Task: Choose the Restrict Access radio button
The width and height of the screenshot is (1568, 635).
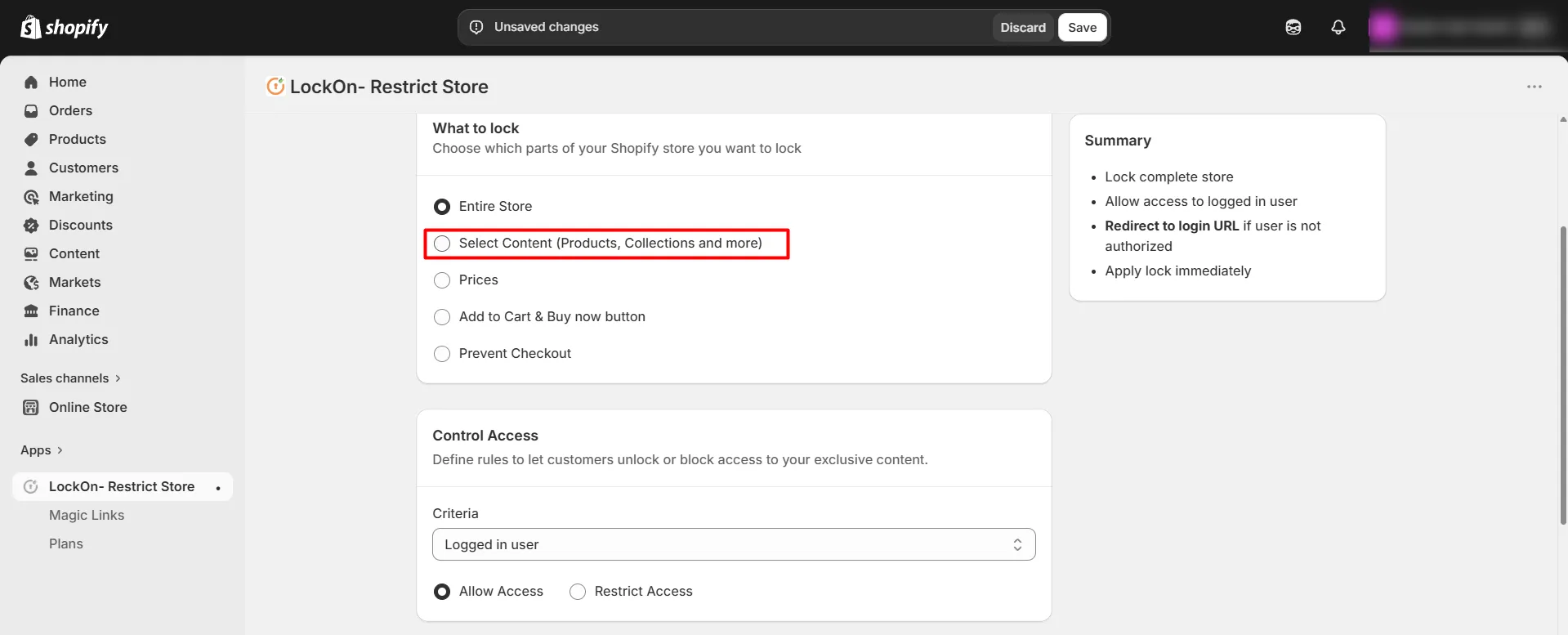Action: pyautogui.click(x=578, y=592)
